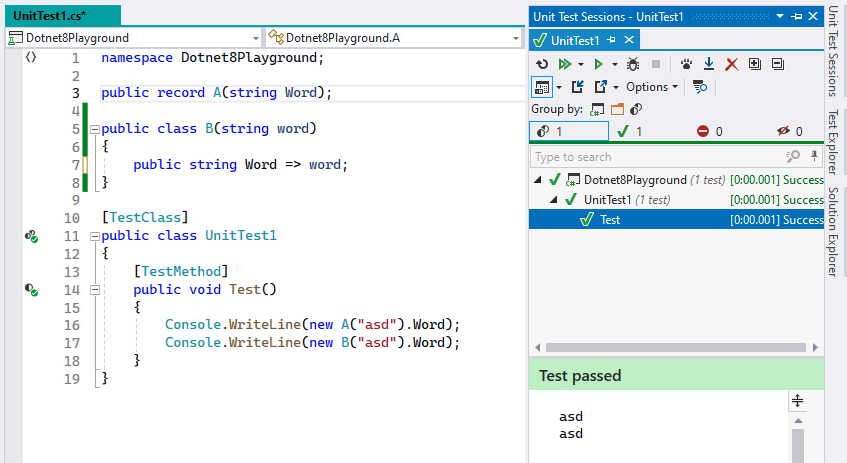This screenshot has width=847, height=463.
Task: Close the UnitTest1 session tab
Action: pyautogui.click(x=629, y=40)
